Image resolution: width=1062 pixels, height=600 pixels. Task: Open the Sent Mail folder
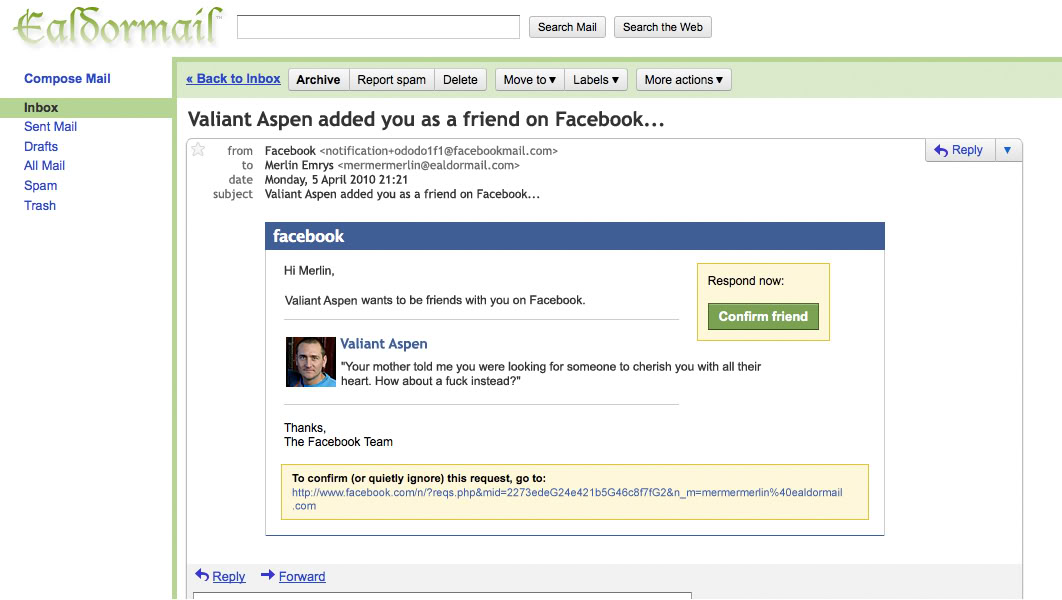pyautogui.click(x=50, y=127)
